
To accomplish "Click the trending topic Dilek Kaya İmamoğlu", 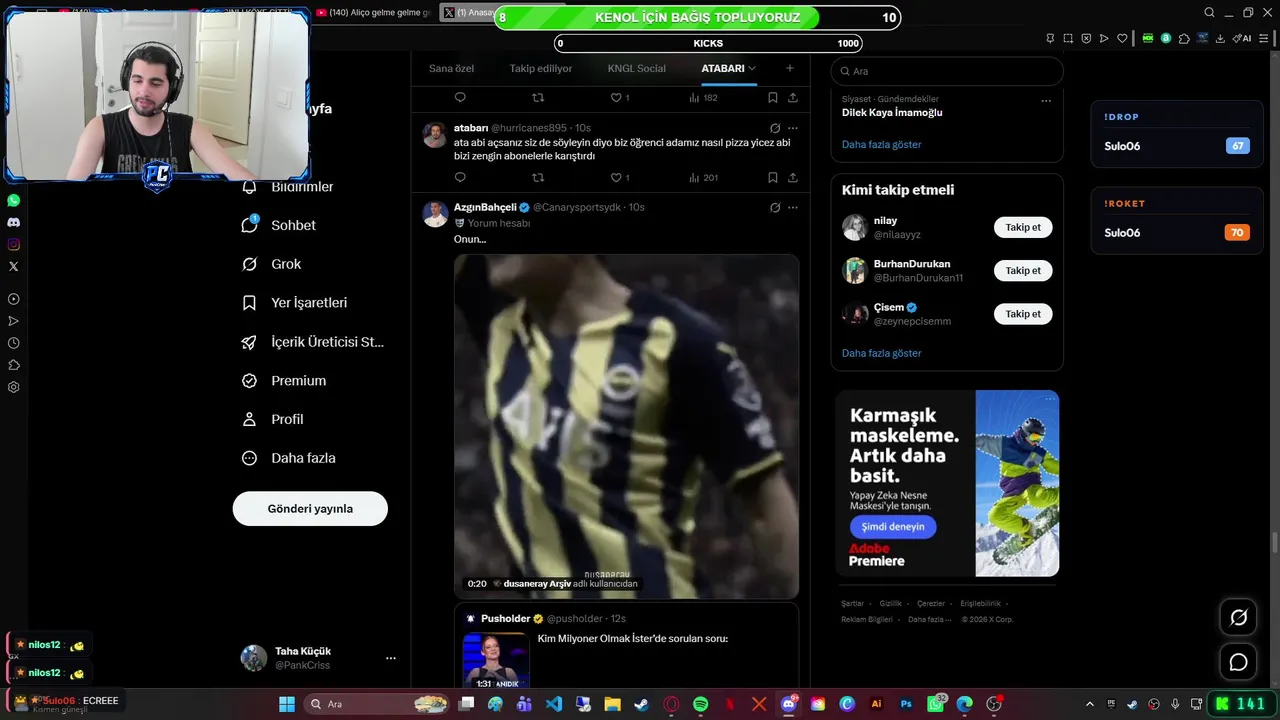I will 892,113.
